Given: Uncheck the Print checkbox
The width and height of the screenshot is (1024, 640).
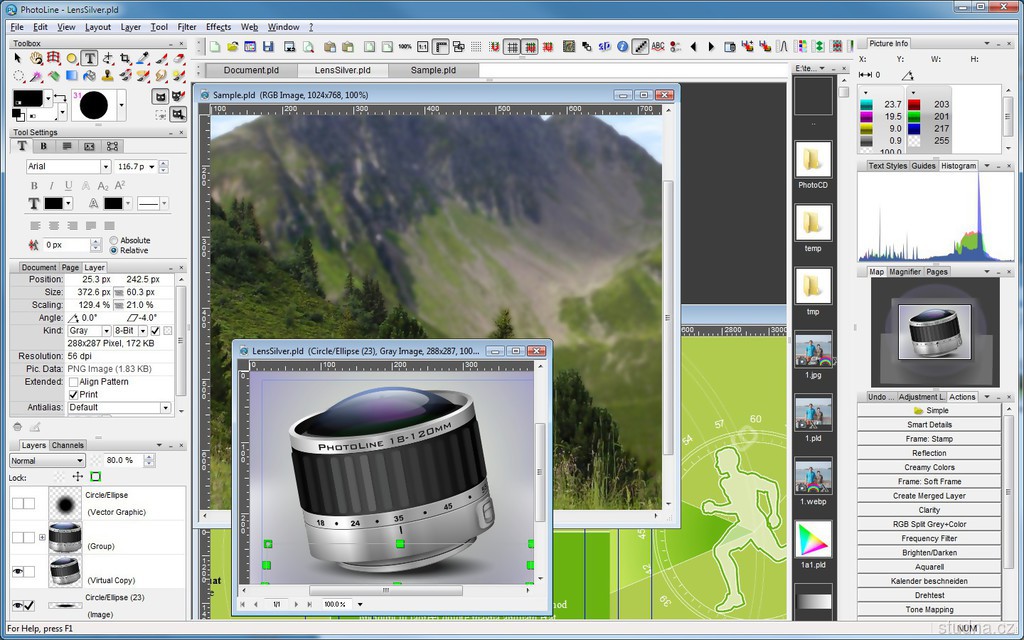Looking at the screenshot, I should (x=73, y=394).
